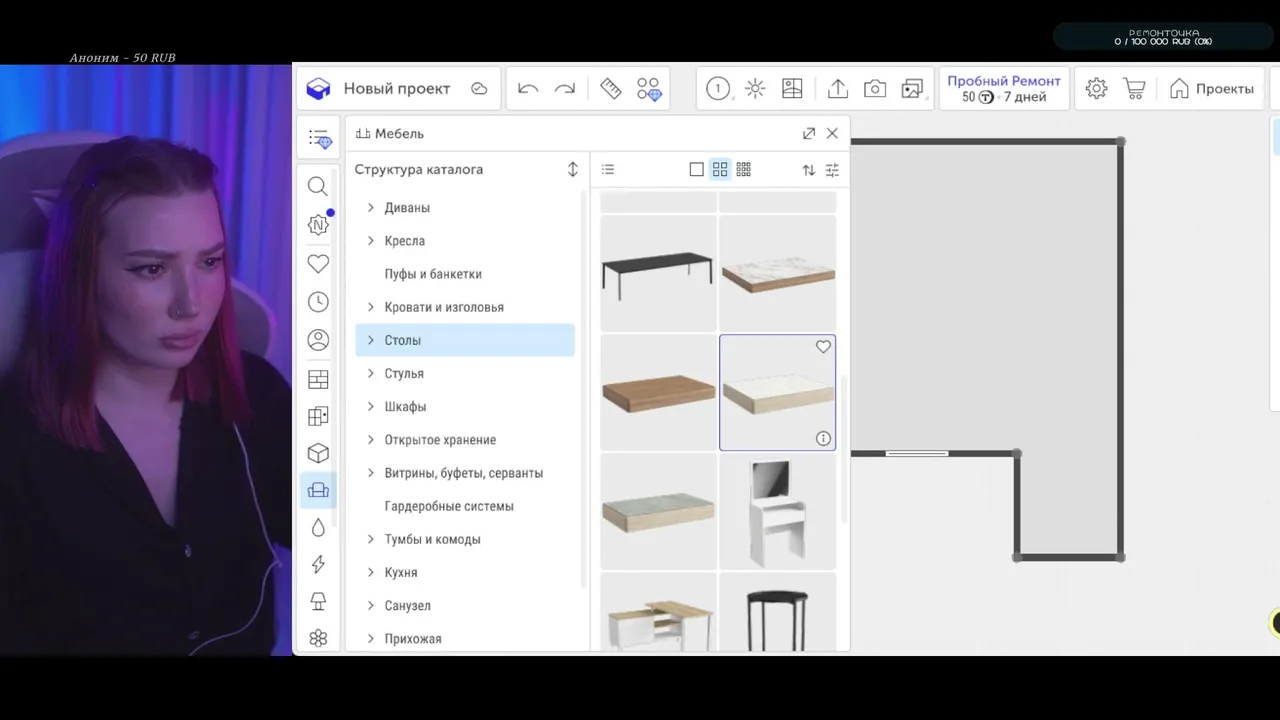Open the shopping cart
Screen dimensions: 1280x720
click(x=1134, y=89)
